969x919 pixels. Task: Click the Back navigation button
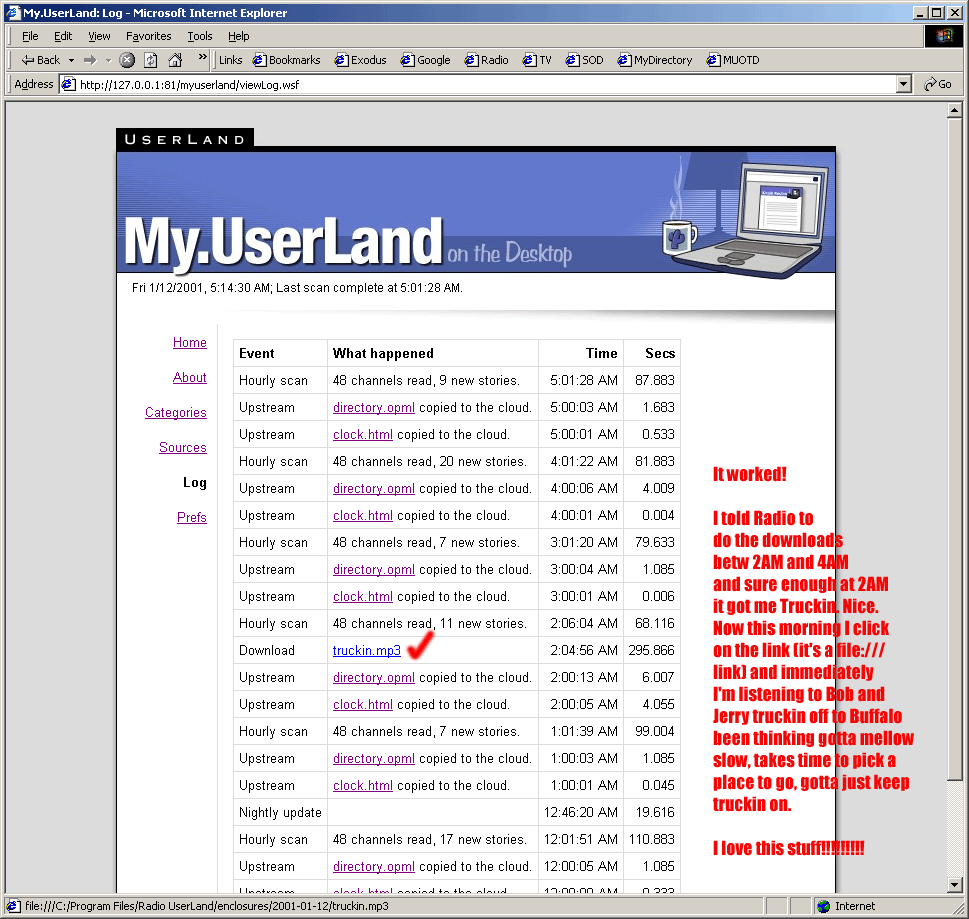pos(40,60)
